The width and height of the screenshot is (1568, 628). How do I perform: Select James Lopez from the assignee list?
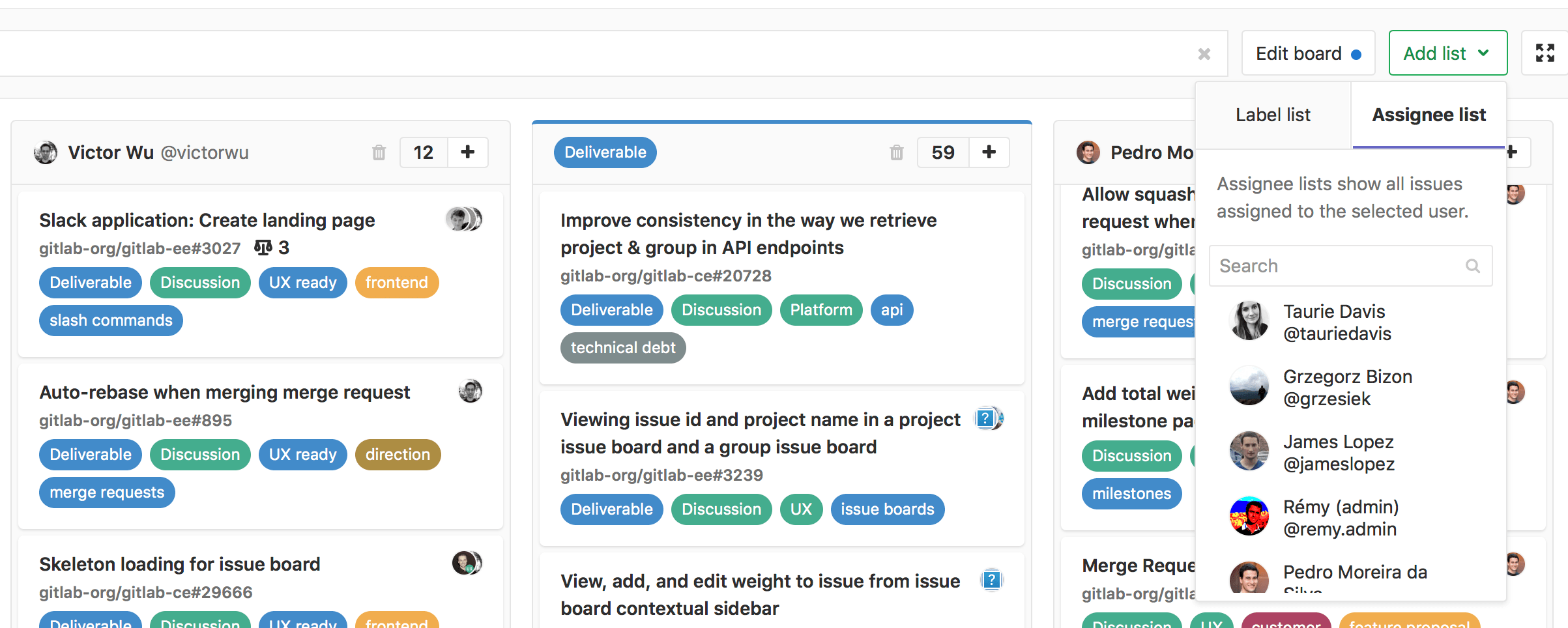[1339, 452]
